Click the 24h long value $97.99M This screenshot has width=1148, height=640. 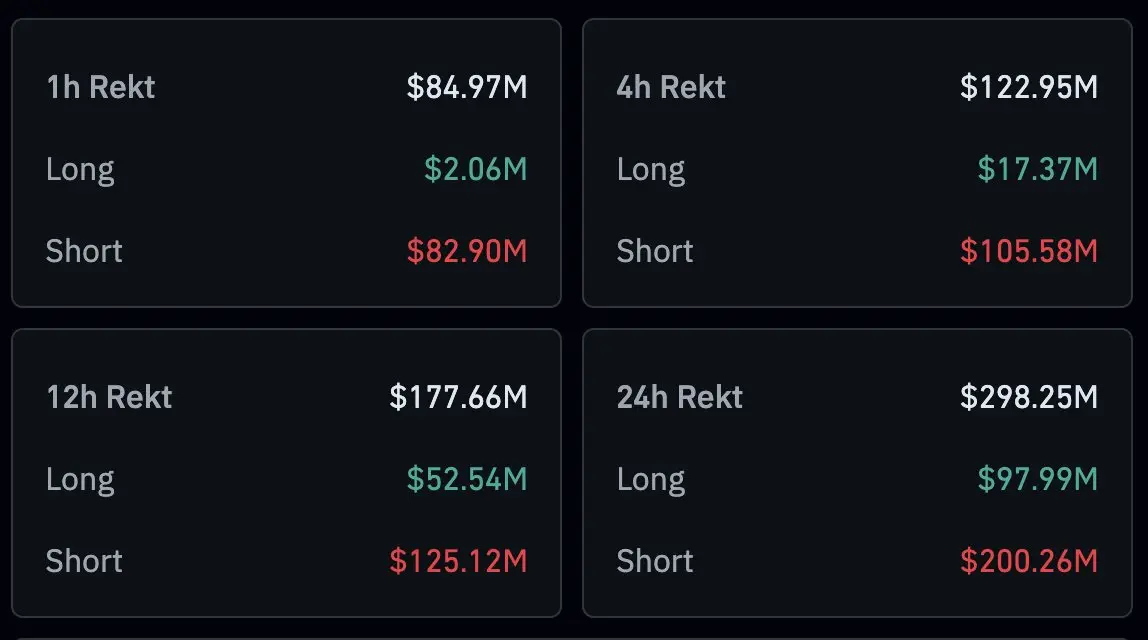coord(1037,479)
